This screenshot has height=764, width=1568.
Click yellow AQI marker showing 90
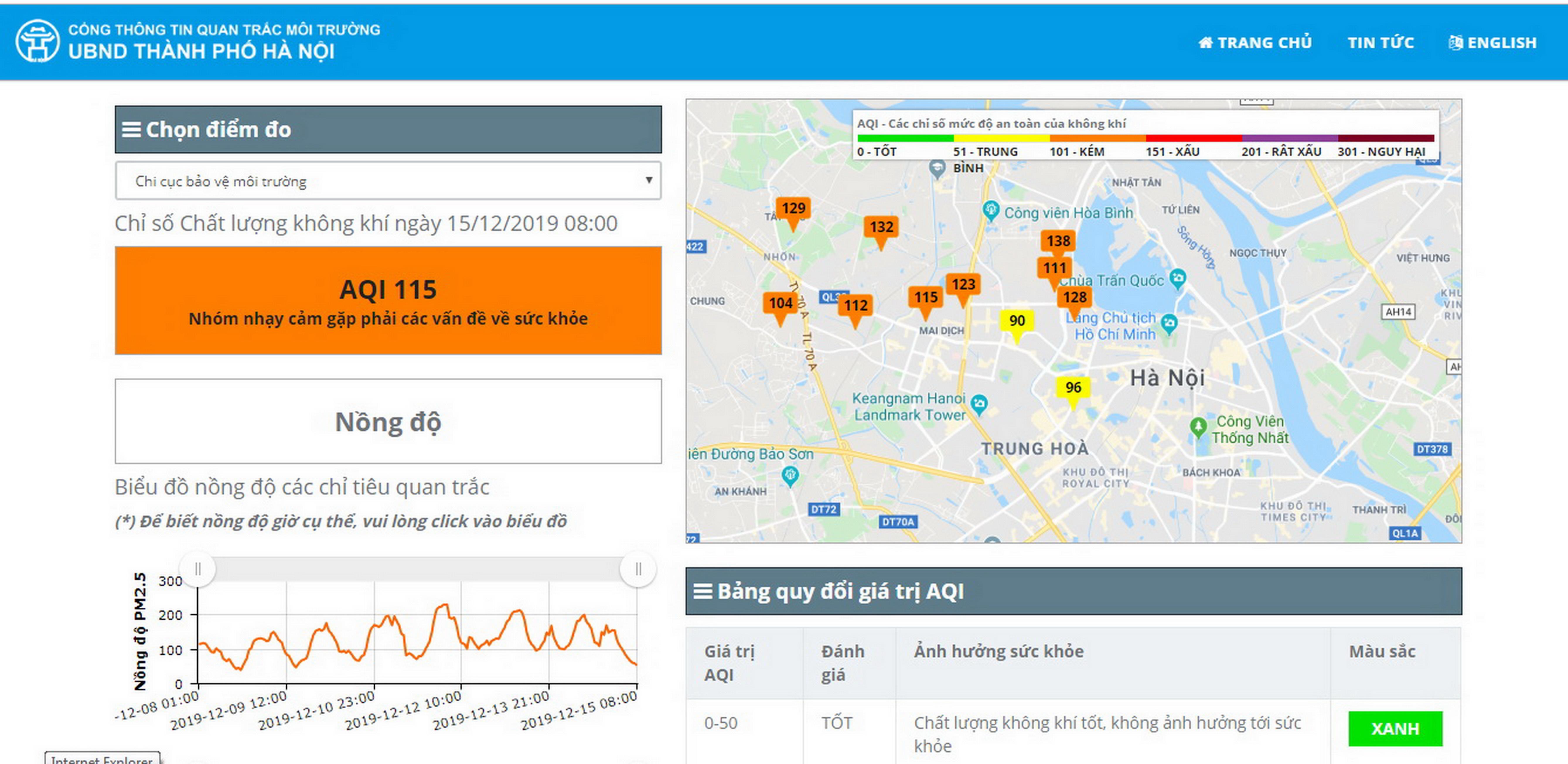coord(1017,321)
